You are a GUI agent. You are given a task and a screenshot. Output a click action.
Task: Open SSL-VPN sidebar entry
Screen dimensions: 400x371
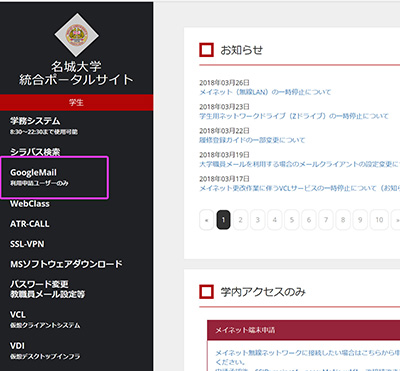tap(27, 244)
